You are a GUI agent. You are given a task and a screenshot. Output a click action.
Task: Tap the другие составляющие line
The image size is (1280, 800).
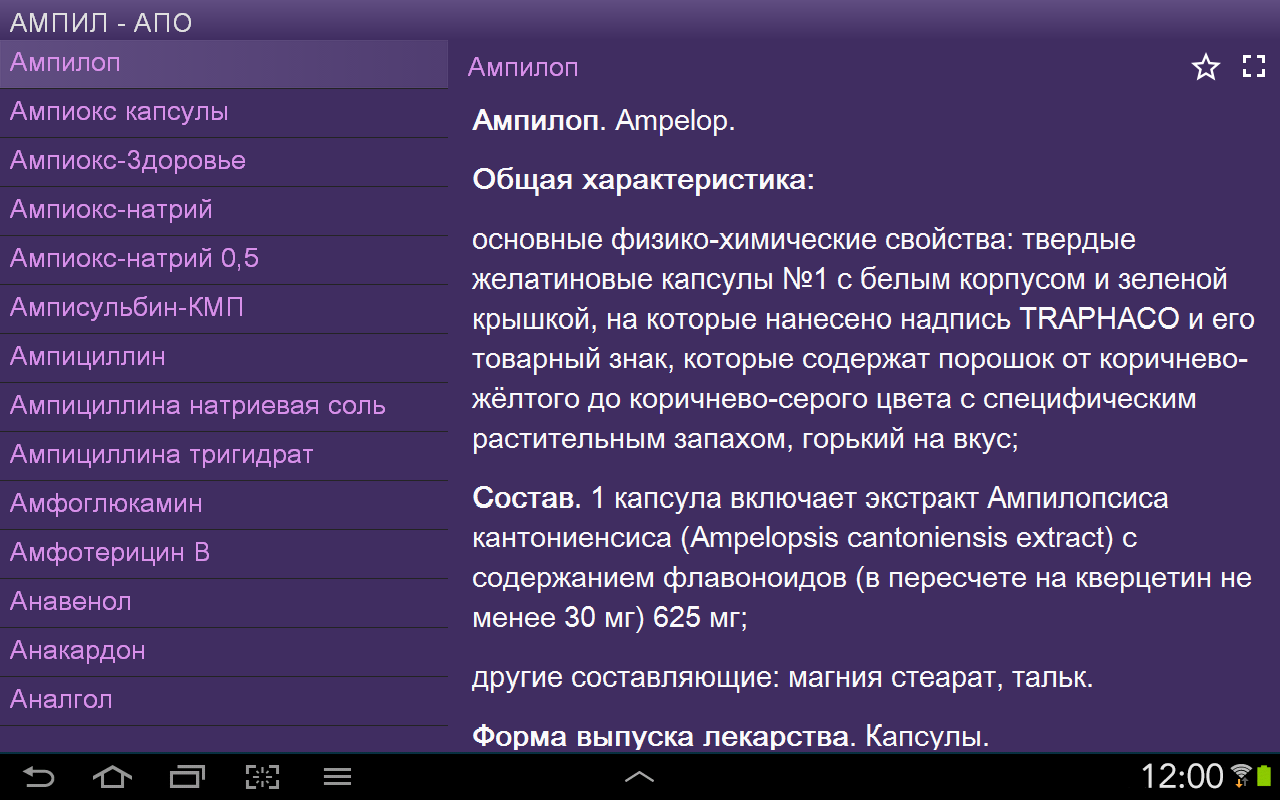tap(783, 678)
